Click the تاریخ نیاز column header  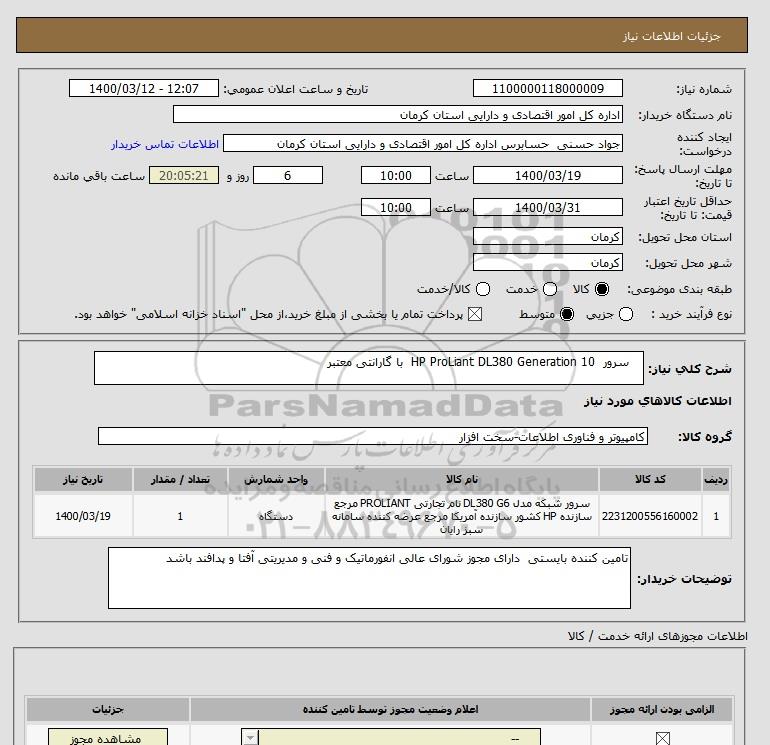tap(83, 479)
